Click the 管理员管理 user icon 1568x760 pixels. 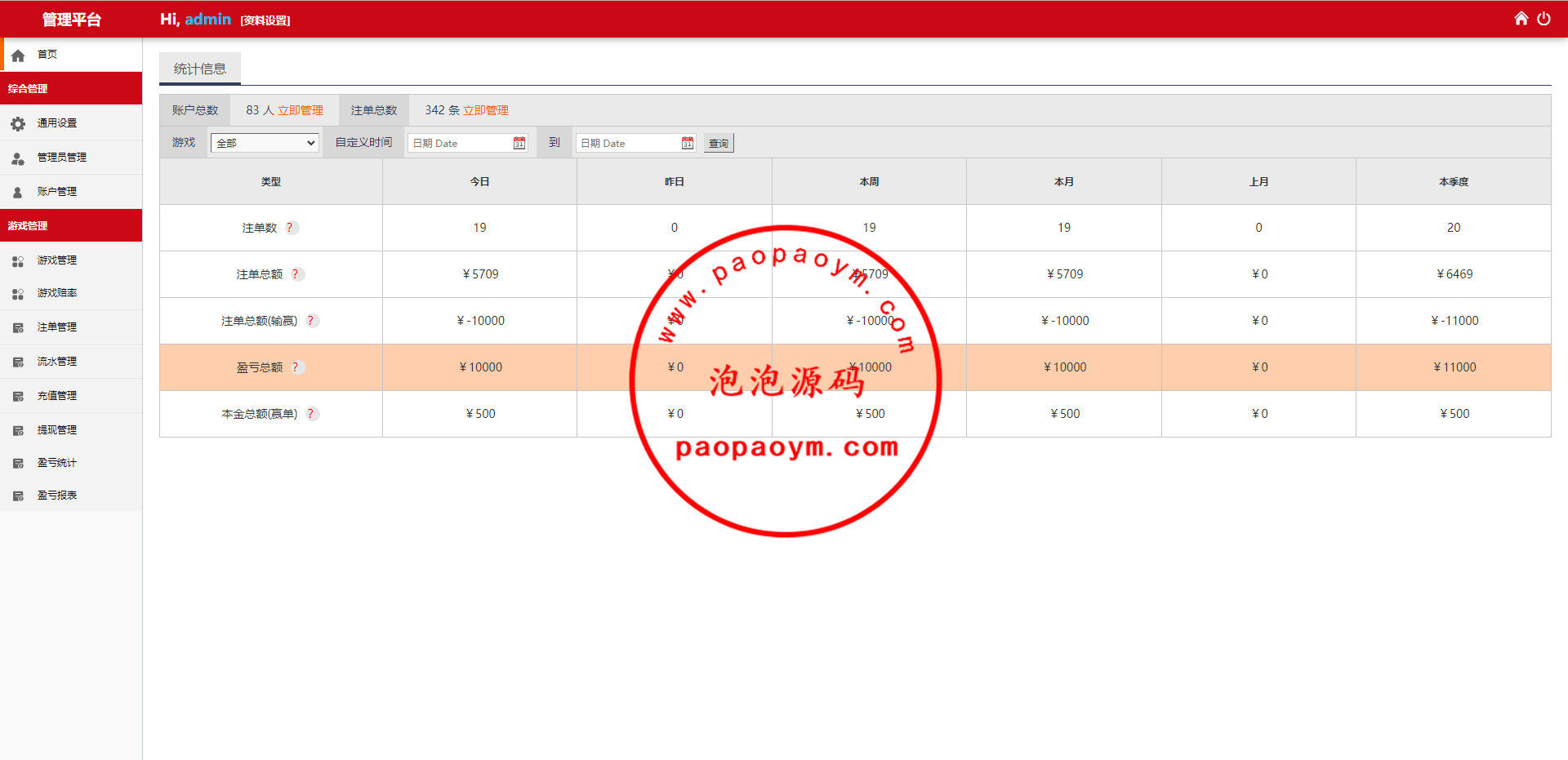tap(18, 158)
